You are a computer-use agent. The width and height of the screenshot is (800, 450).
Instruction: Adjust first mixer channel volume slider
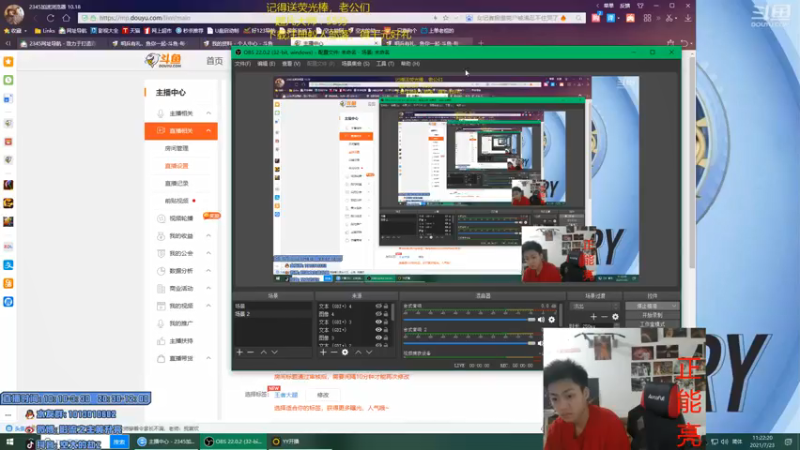[469, 320]
